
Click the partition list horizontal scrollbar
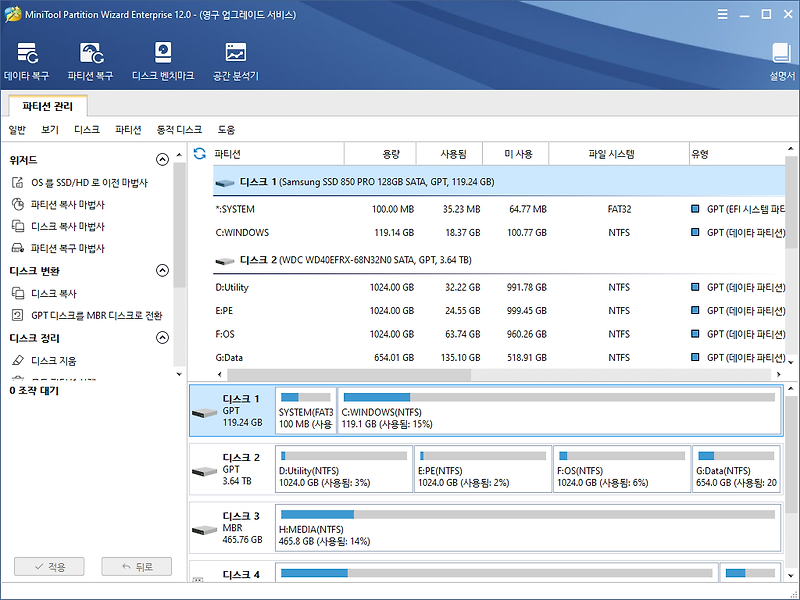point(349,374)
